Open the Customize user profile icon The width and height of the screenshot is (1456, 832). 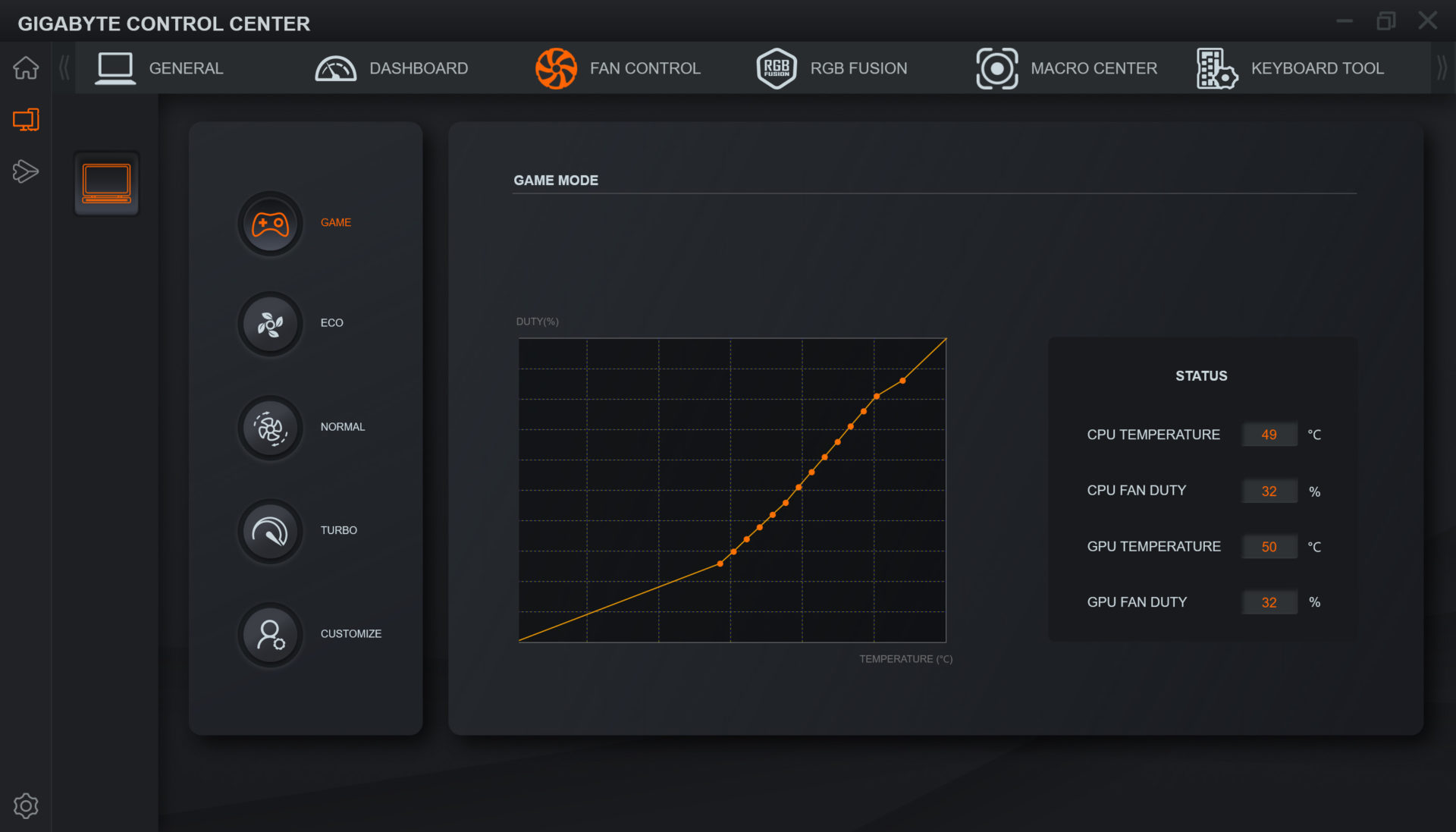270,635
